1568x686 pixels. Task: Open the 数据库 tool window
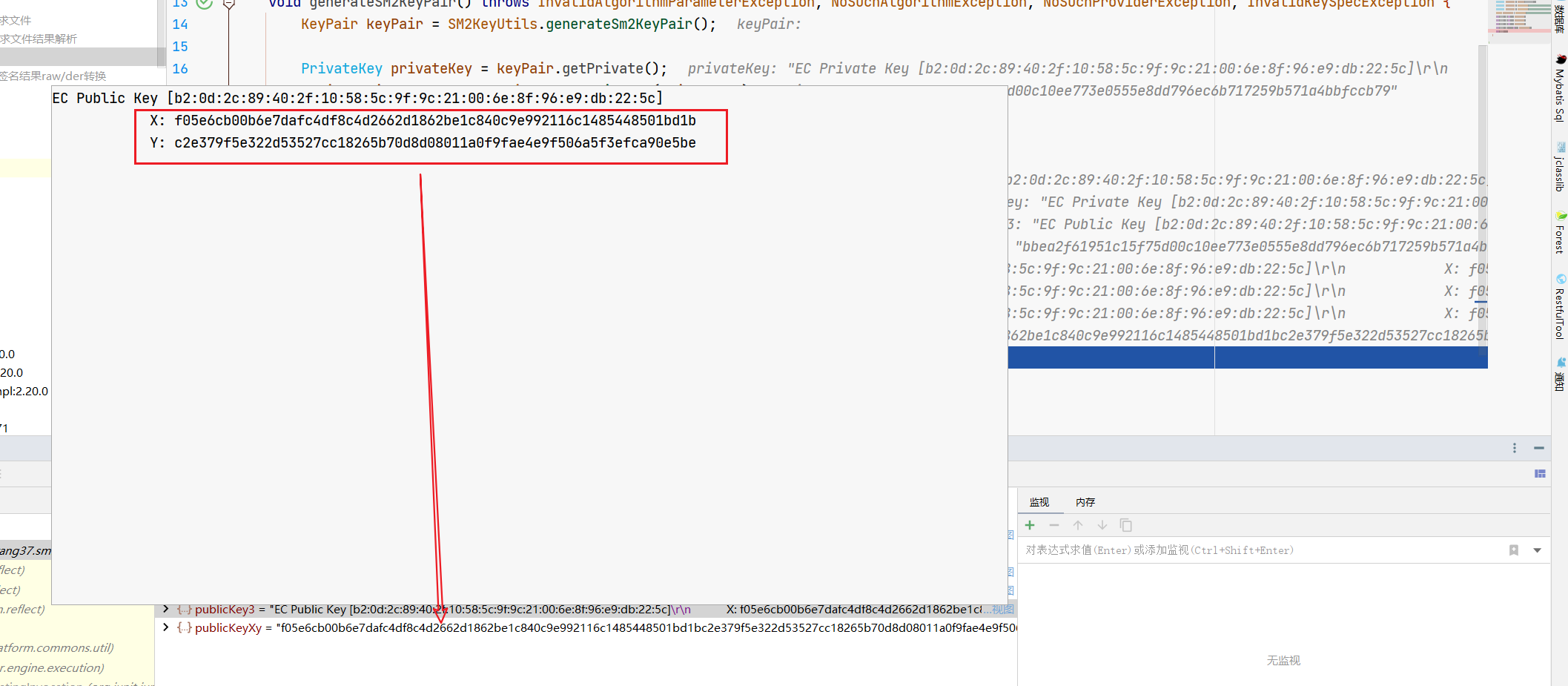pyautogui.click(x=1560, y=17)
